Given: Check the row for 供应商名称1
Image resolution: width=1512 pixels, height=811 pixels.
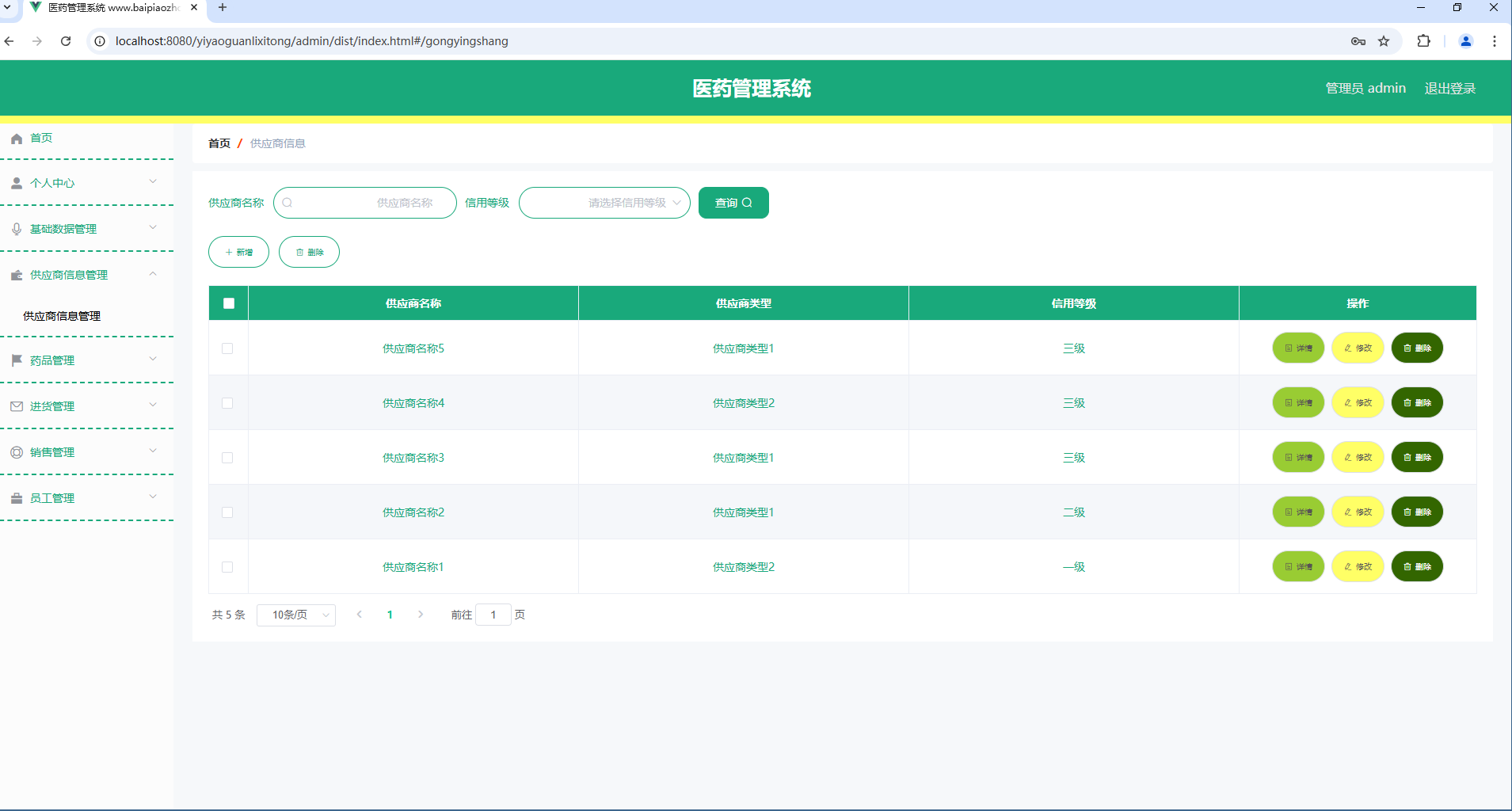Looking at the screenshot, I should 227,567.
